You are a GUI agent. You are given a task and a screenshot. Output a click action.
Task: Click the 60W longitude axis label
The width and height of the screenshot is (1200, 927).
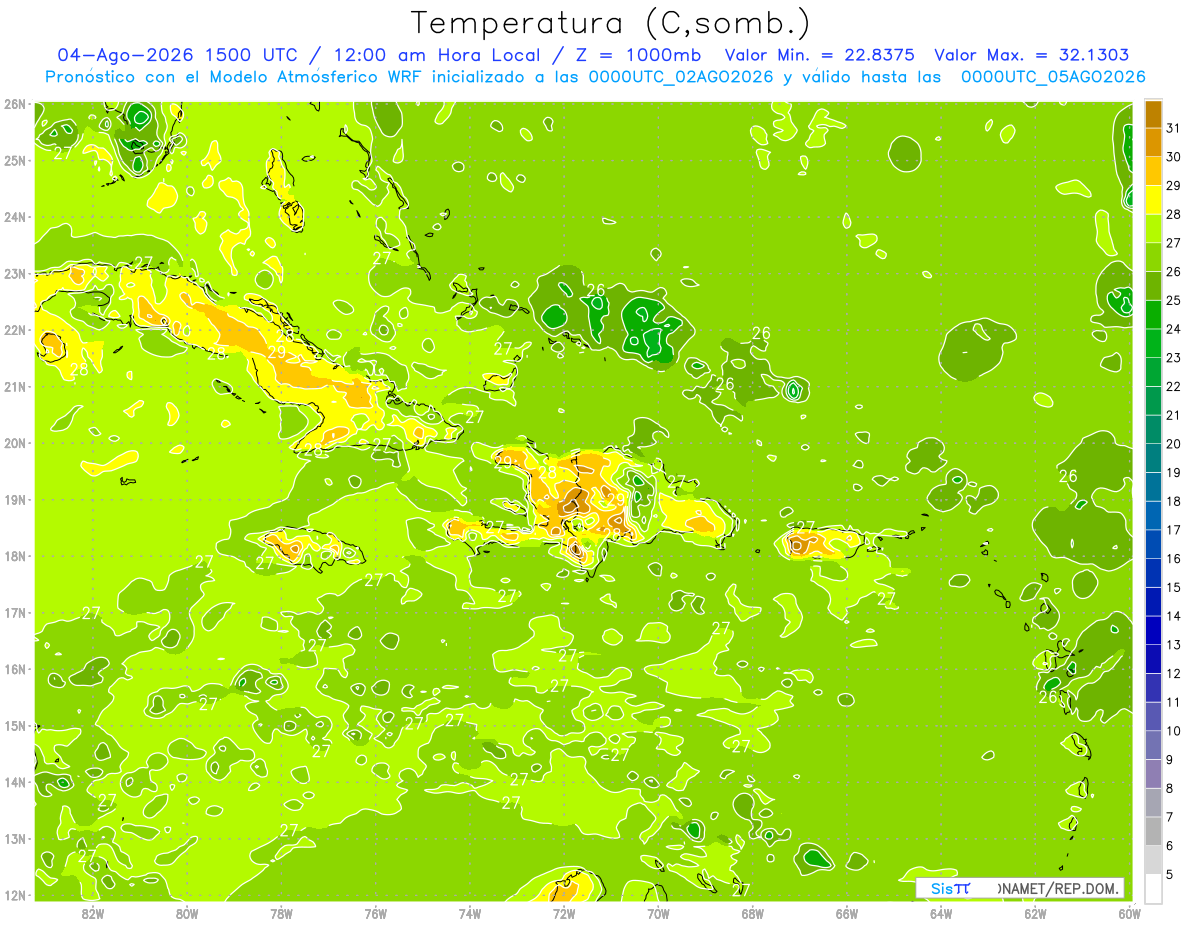point(1129,913)
